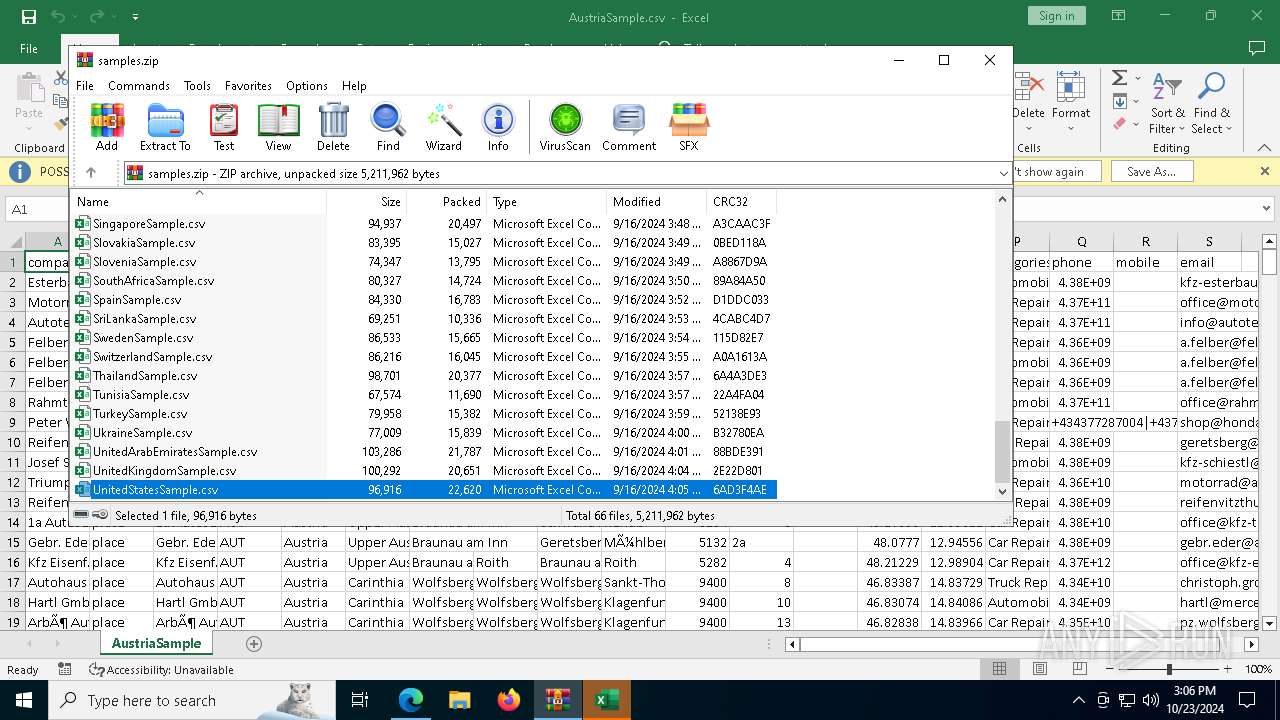Click the WinRAR taskbar icon
The width and height of the screenshot is (1280, 720).
[557, 700]
